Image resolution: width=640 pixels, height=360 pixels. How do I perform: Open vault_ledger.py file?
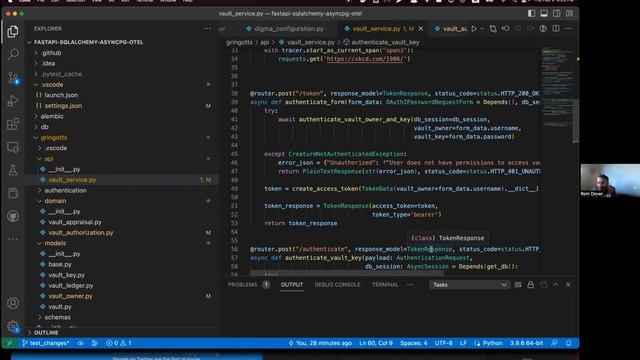(x=71, y=285)
